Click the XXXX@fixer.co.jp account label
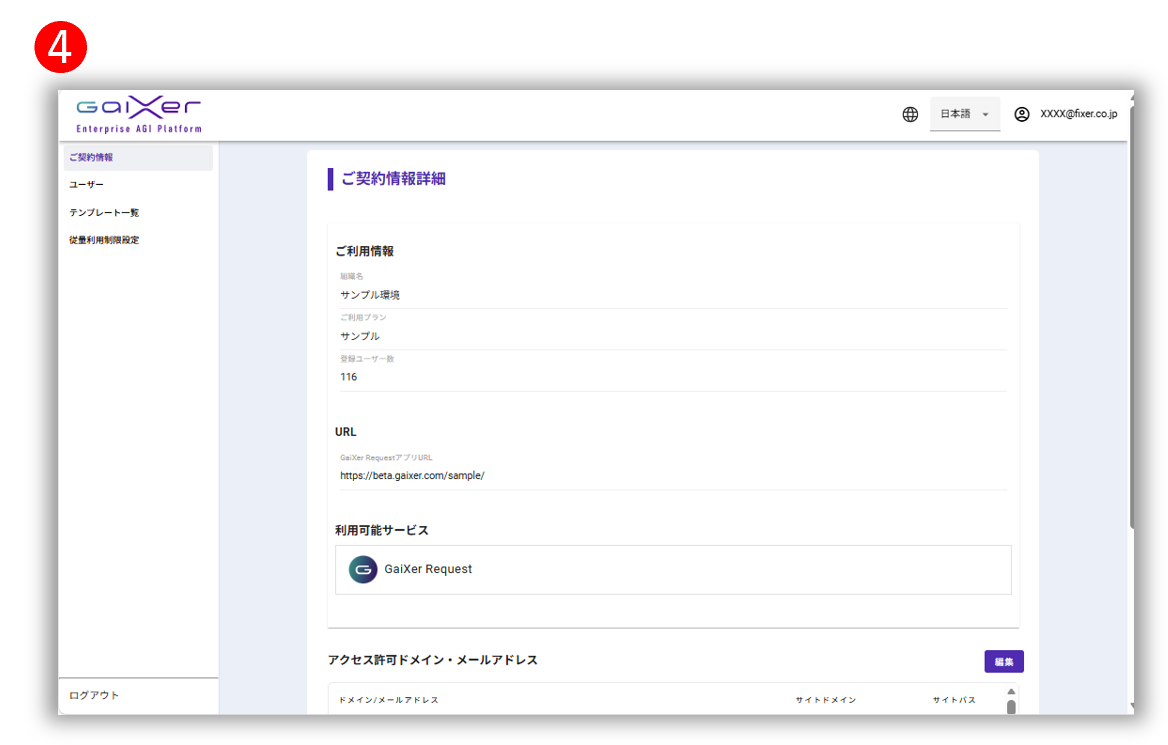 click(x=1078, y=115)
